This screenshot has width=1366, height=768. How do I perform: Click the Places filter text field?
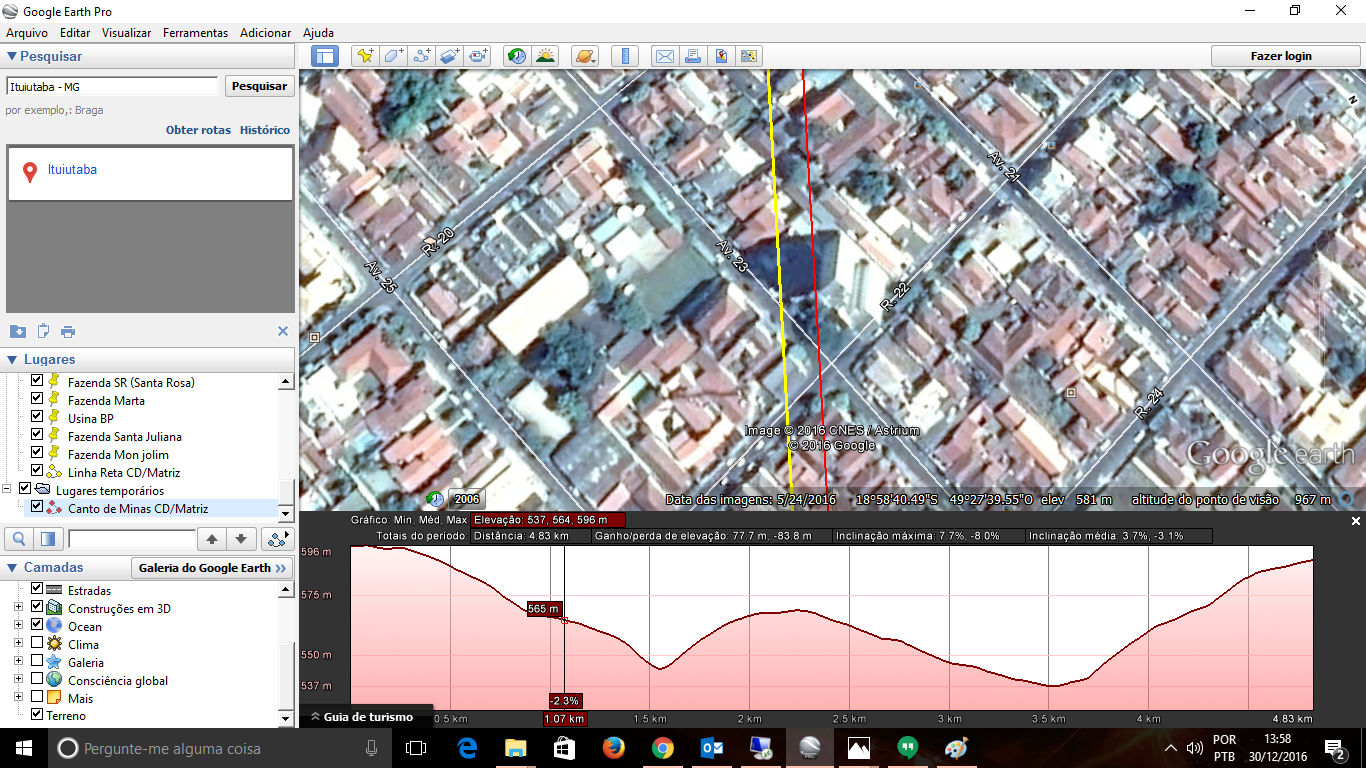coord(130,540)
